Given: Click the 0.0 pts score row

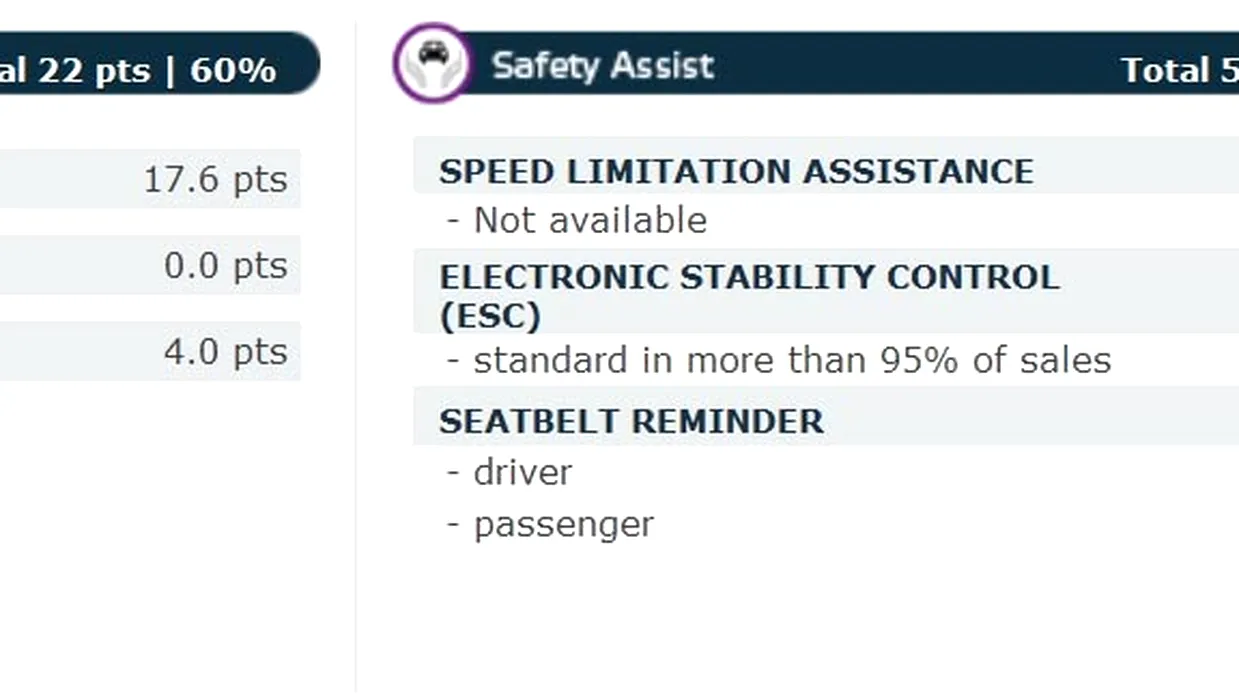Looking at the screenshot, I should pos(150,266).
